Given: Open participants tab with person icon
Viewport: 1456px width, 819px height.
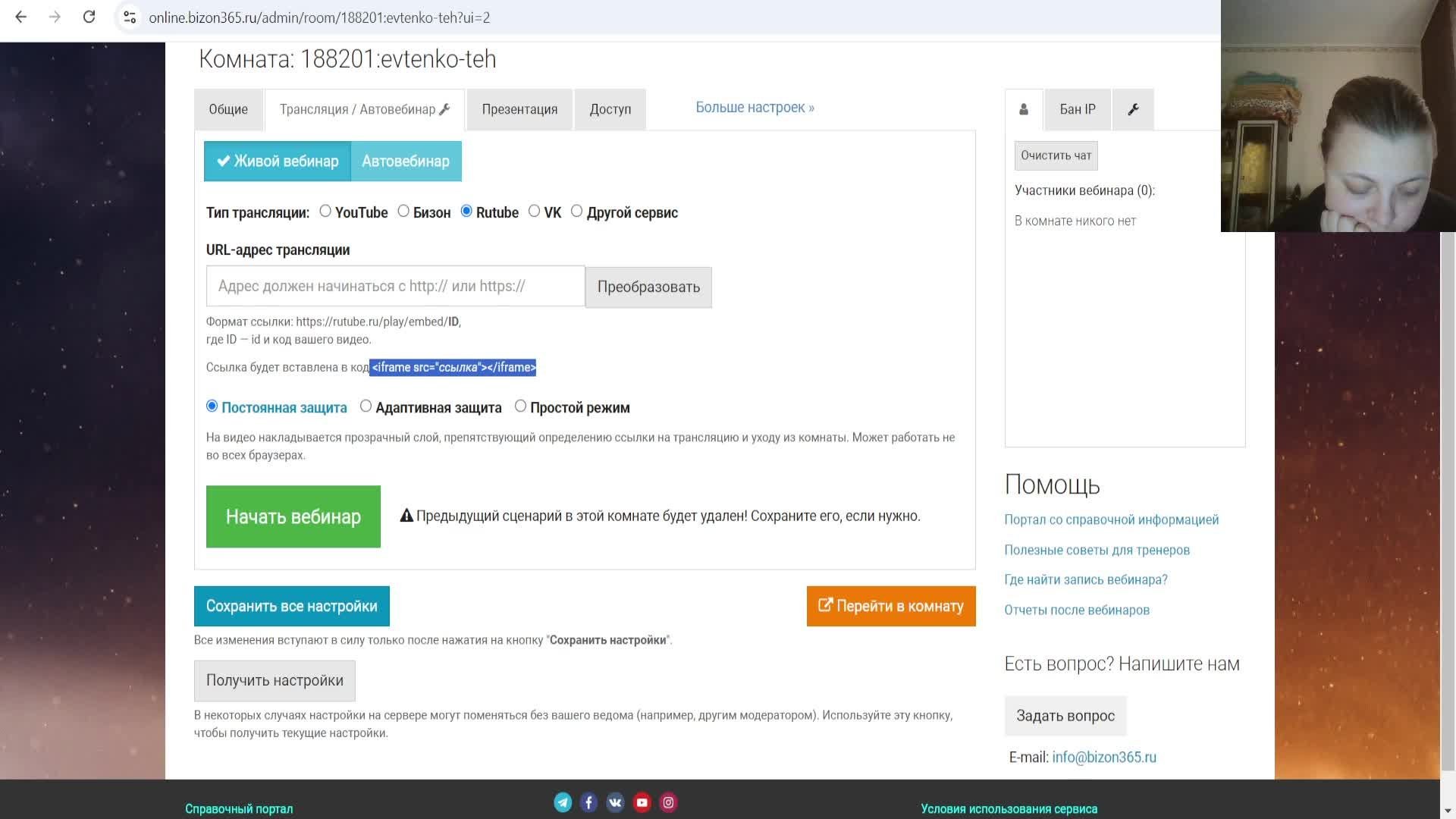Looking at the screenshot, I should coord(1024,109).
